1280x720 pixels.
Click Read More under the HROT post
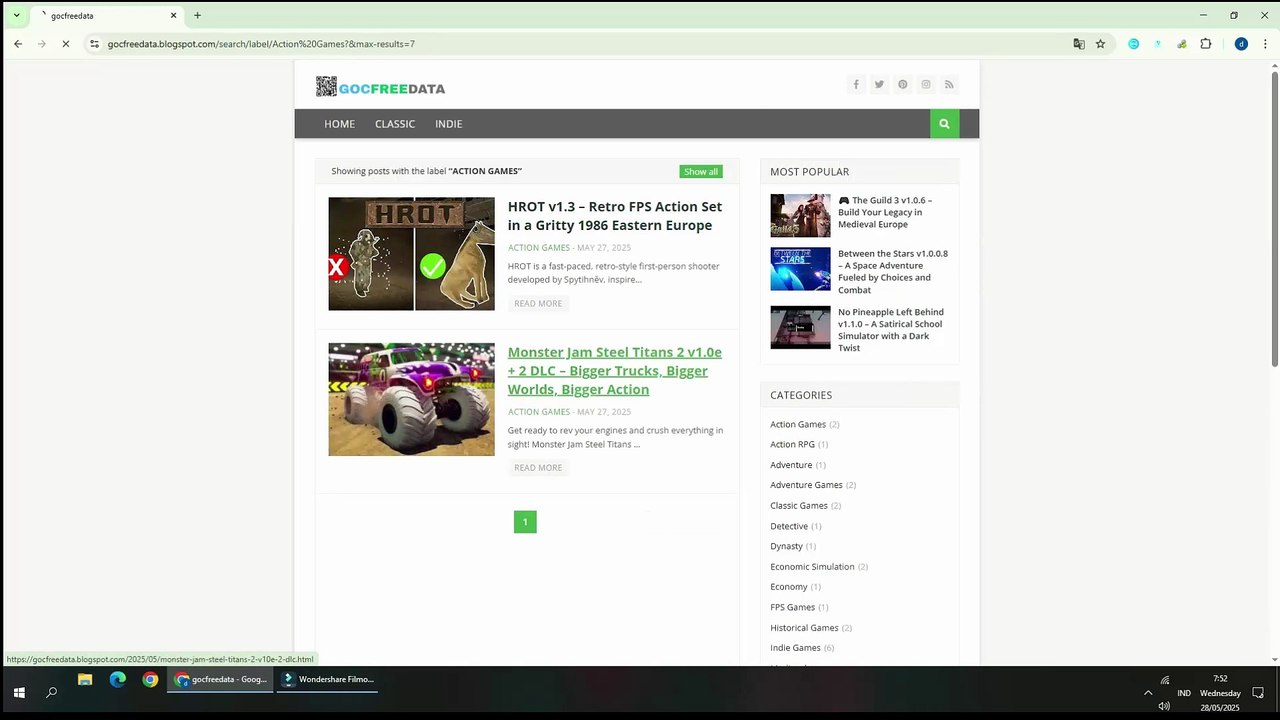click(538, 303)
